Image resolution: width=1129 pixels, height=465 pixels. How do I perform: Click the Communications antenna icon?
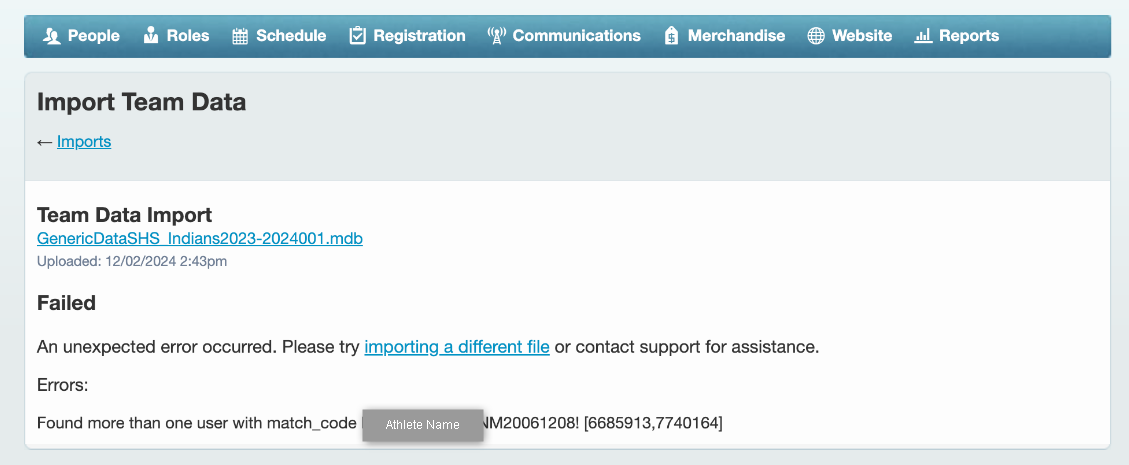click(496, 36)
